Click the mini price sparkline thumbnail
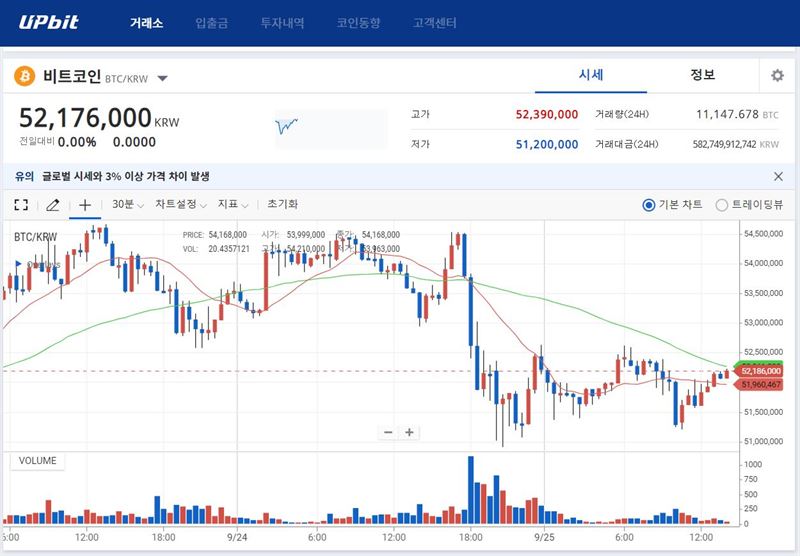This screenshot has width=800, height=556. (x=331, y=129)
